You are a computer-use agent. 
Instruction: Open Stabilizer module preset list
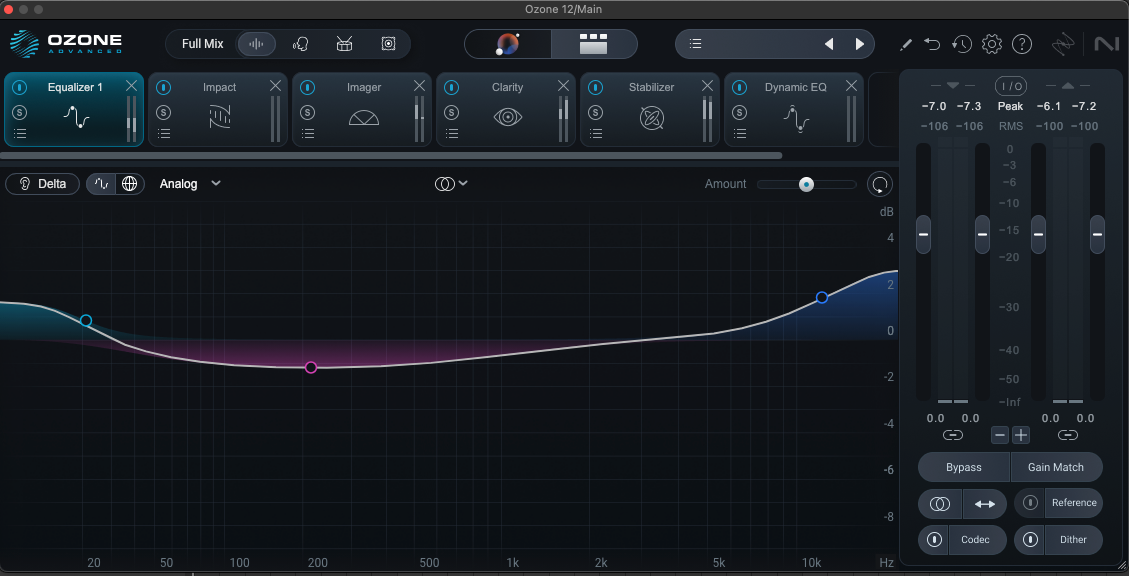tap(596, 133)
